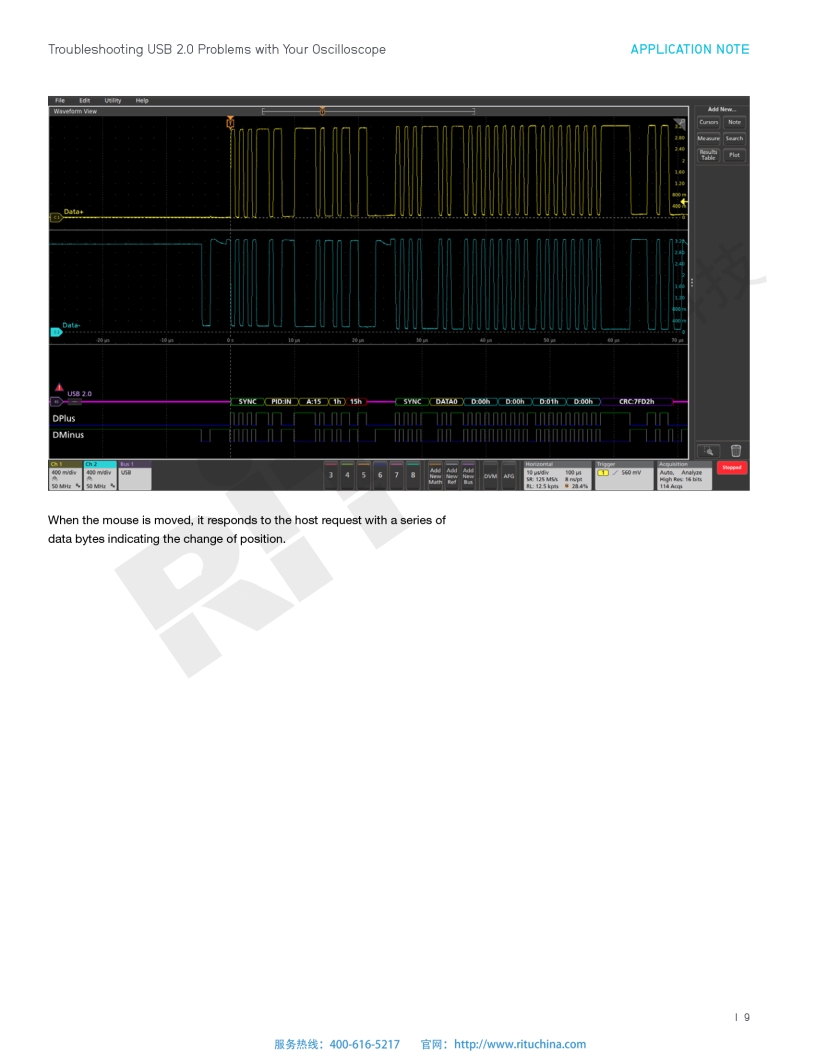Click the red Stopped button
This screenshot has width=816, height=1056.
pos(732,467)
